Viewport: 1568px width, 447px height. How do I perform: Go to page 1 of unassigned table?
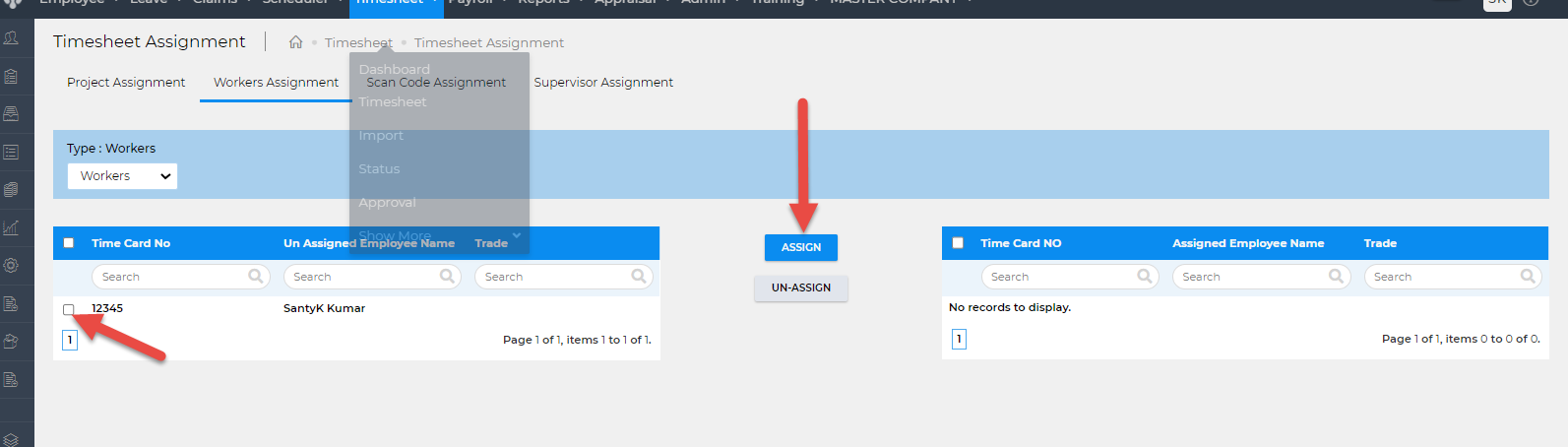click(x=70, y=340)
